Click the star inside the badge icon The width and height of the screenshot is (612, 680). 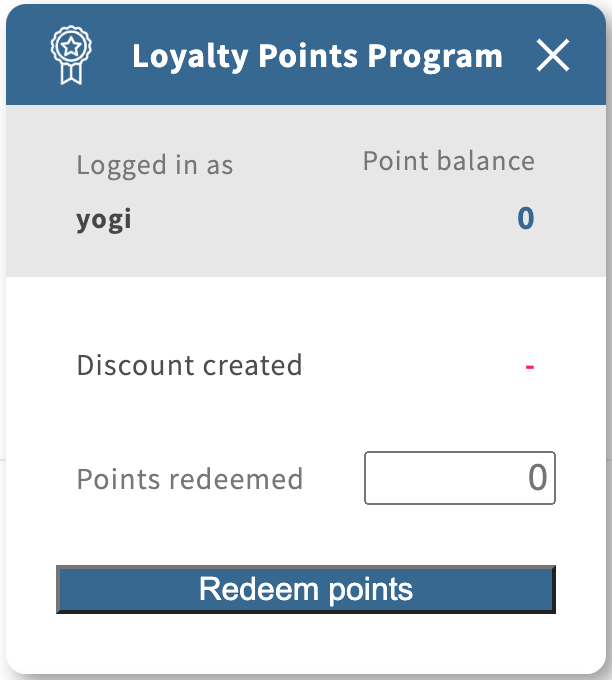(x=71, y=46)
